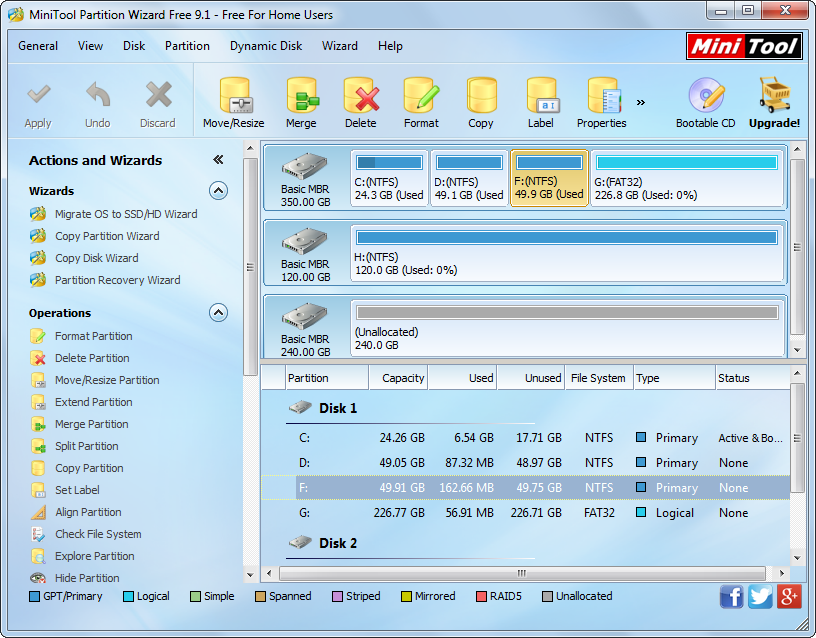Viewport: 816px width, 638px height.
Task: Open the Help menu
Action: click(390, 46)
